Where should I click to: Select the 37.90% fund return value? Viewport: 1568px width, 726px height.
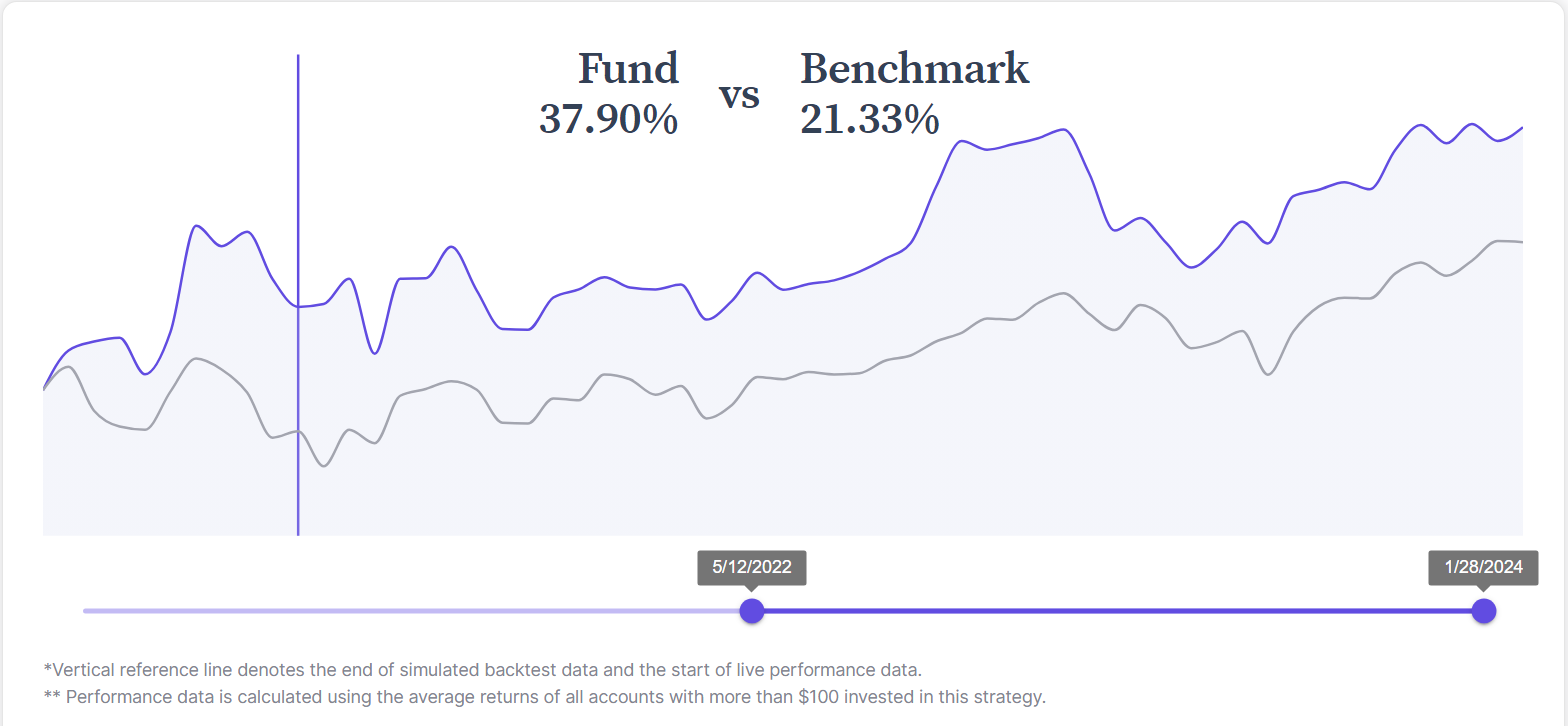(608, 119)
